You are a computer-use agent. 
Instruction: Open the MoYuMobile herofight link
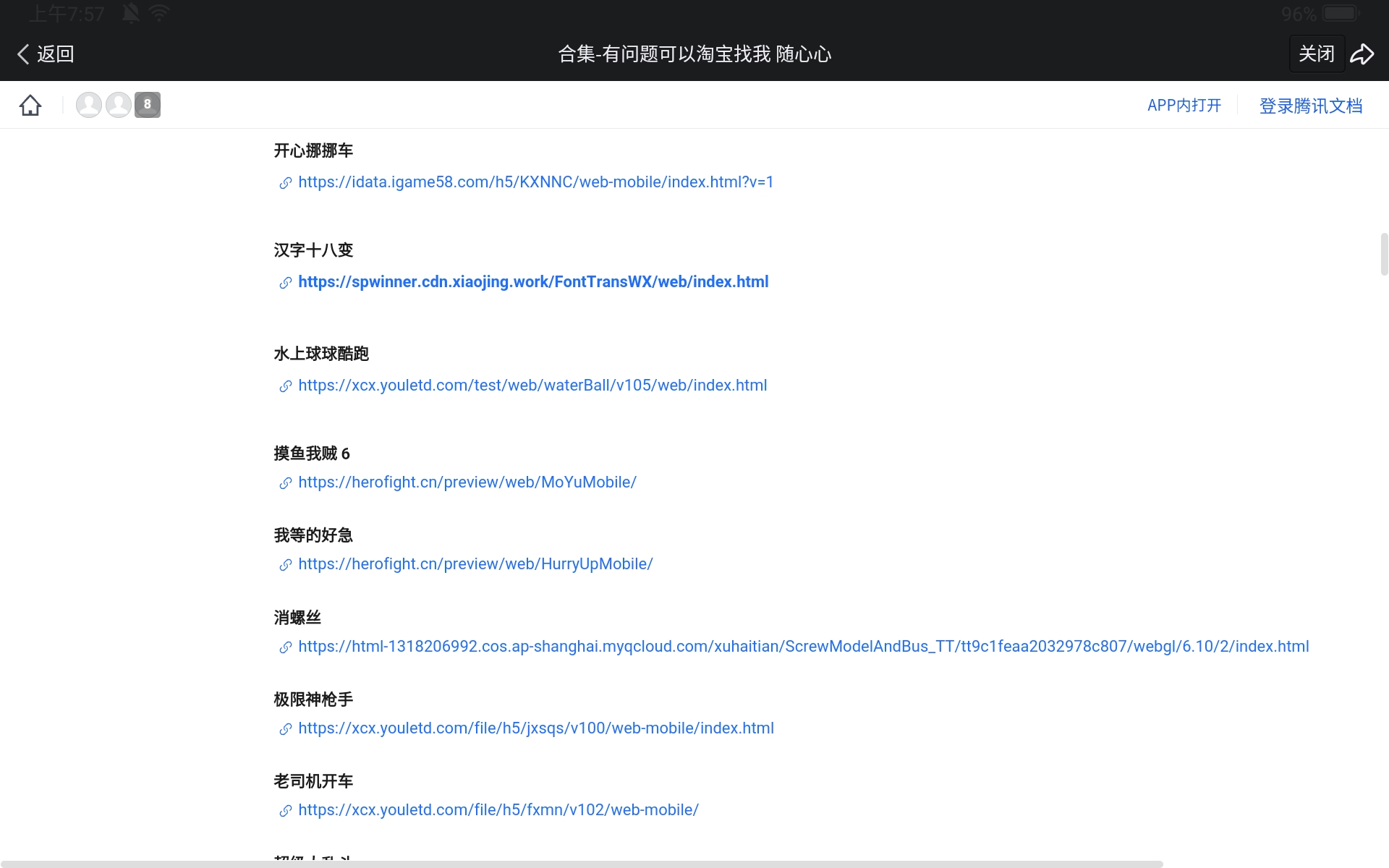[x=467, y=482]
